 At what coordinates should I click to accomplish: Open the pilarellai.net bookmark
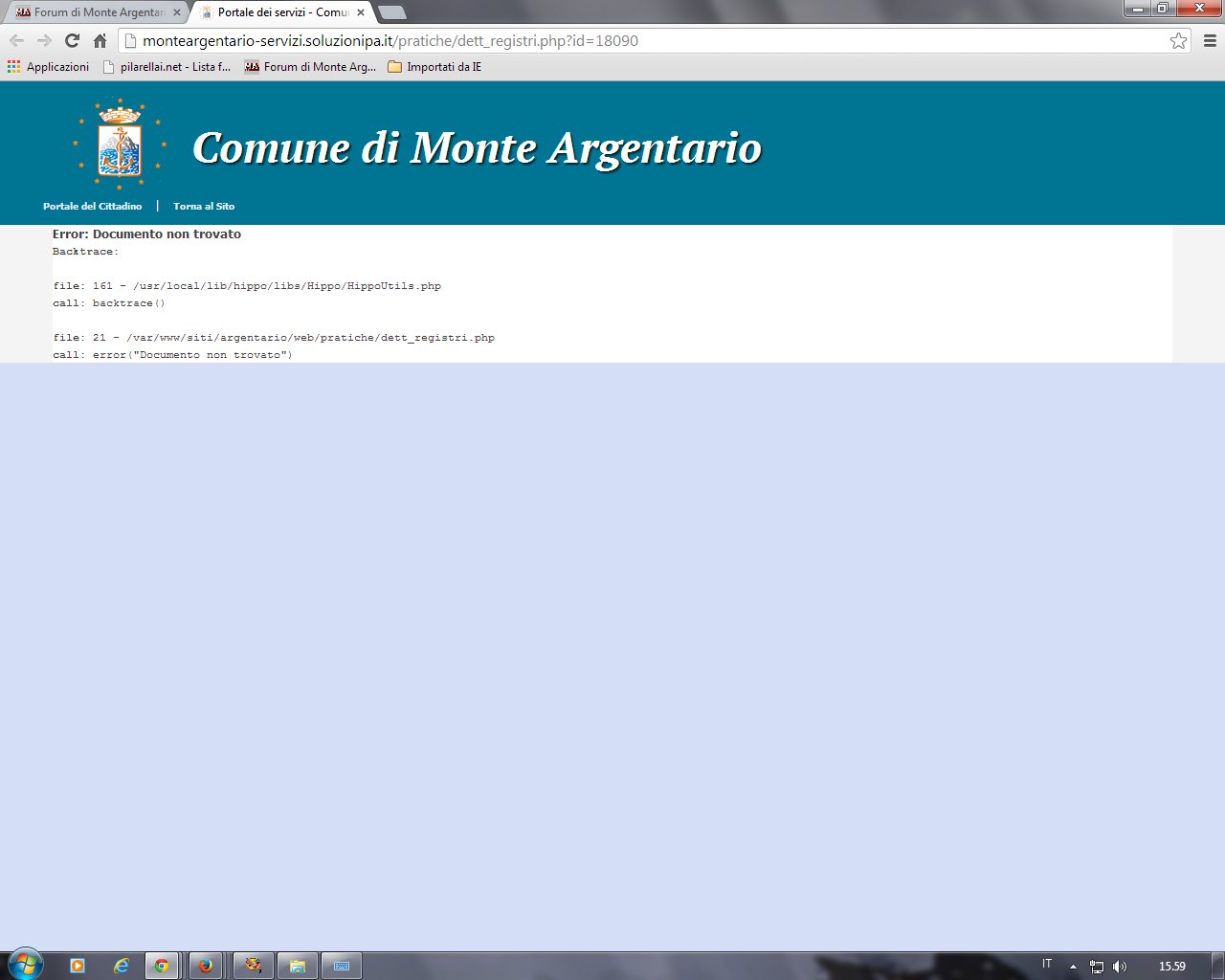167,67
